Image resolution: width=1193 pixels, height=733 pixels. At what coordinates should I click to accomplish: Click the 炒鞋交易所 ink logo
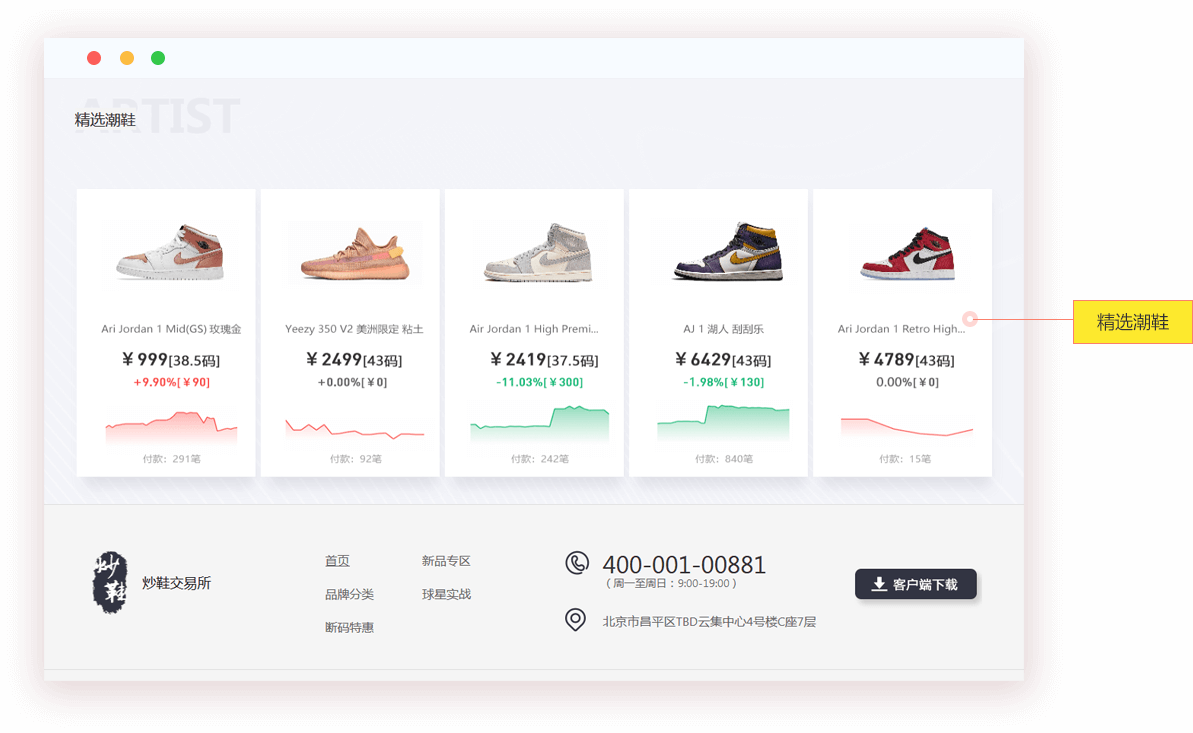tap(110, 582)
